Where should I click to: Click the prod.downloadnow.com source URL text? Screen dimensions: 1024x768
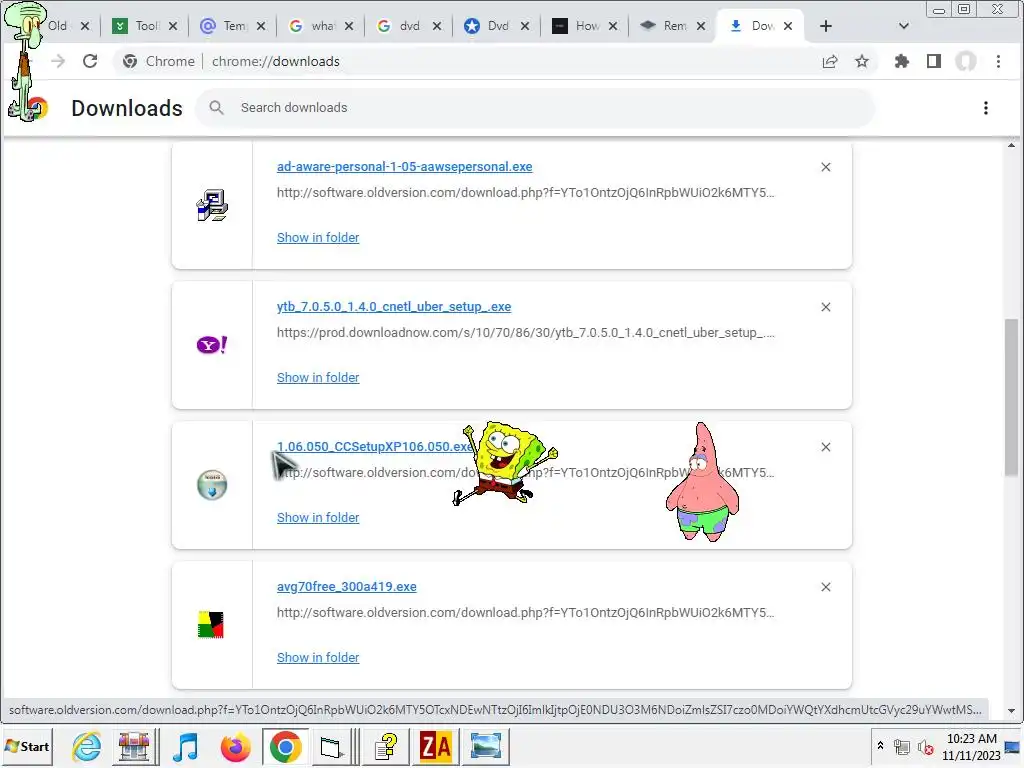tap(526, 333)
